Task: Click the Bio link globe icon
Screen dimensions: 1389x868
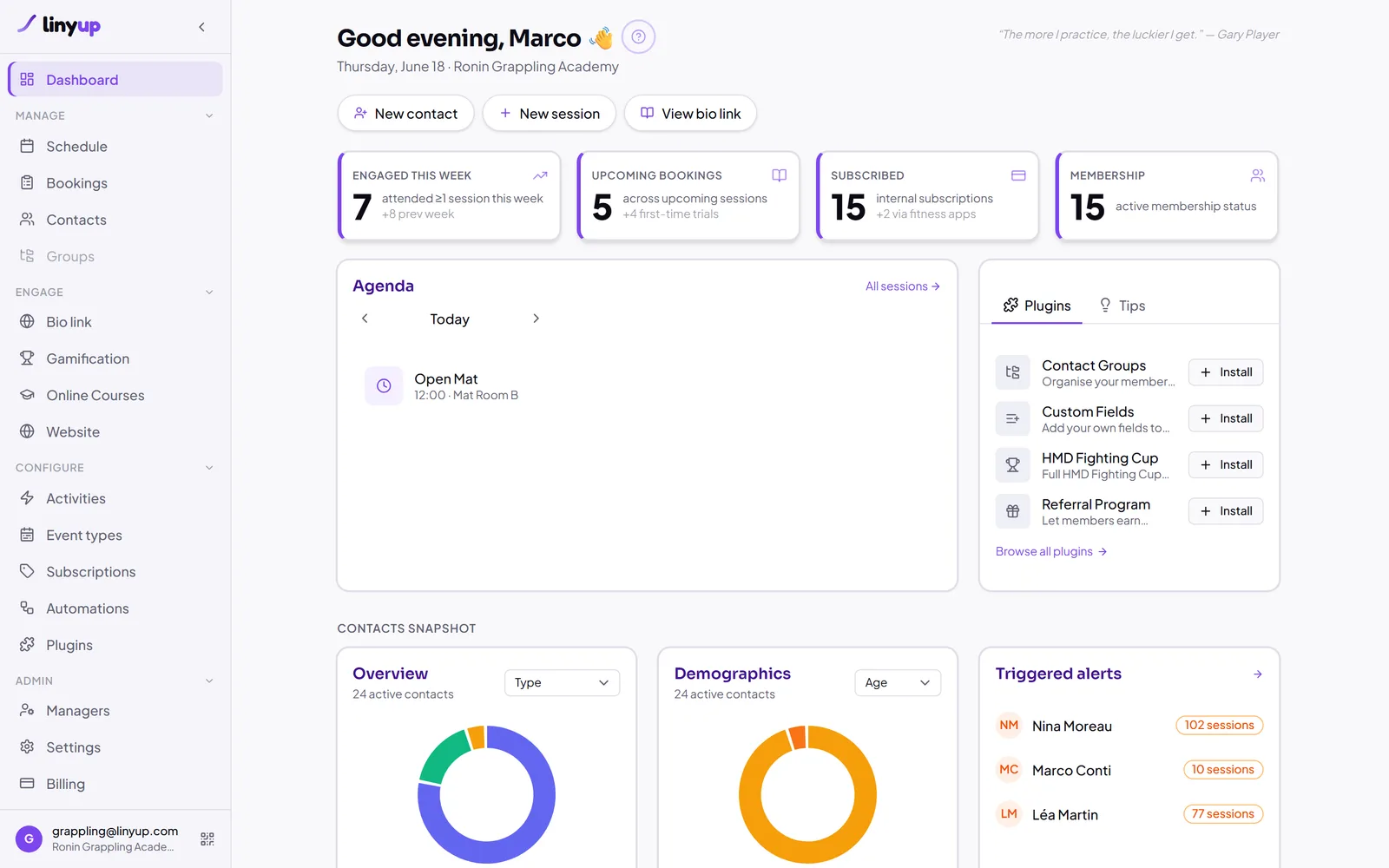Action: [x=27, y=321]
